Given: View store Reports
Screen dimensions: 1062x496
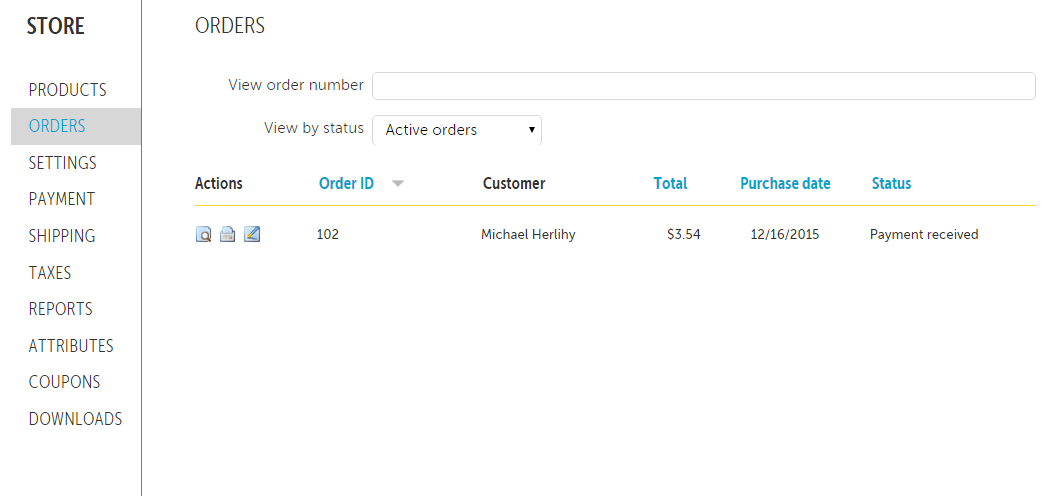Looking at the screenshot, I should click(60, 309).
